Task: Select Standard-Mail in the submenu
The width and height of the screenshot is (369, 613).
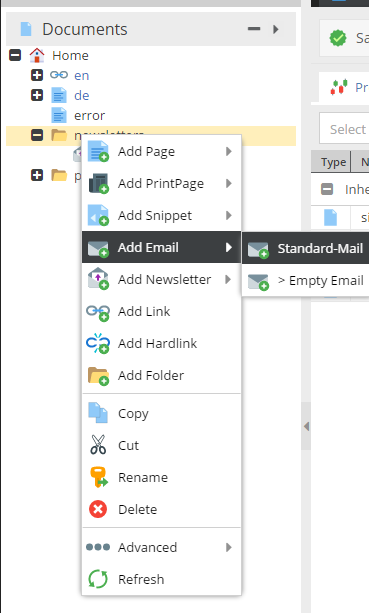Action: pyautogui.click(x=306, y=248)
